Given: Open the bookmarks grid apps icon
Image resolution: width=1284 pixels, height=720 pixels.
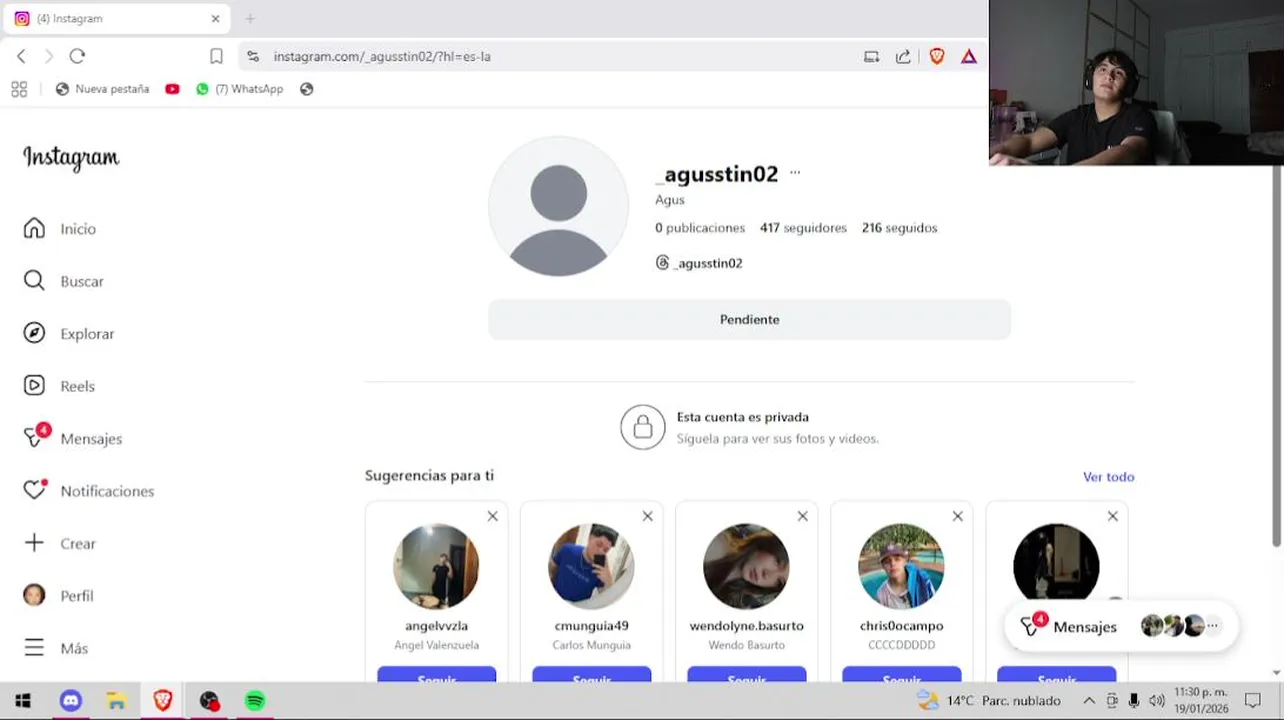Looking at the screenshot, I should pos(19,89).
